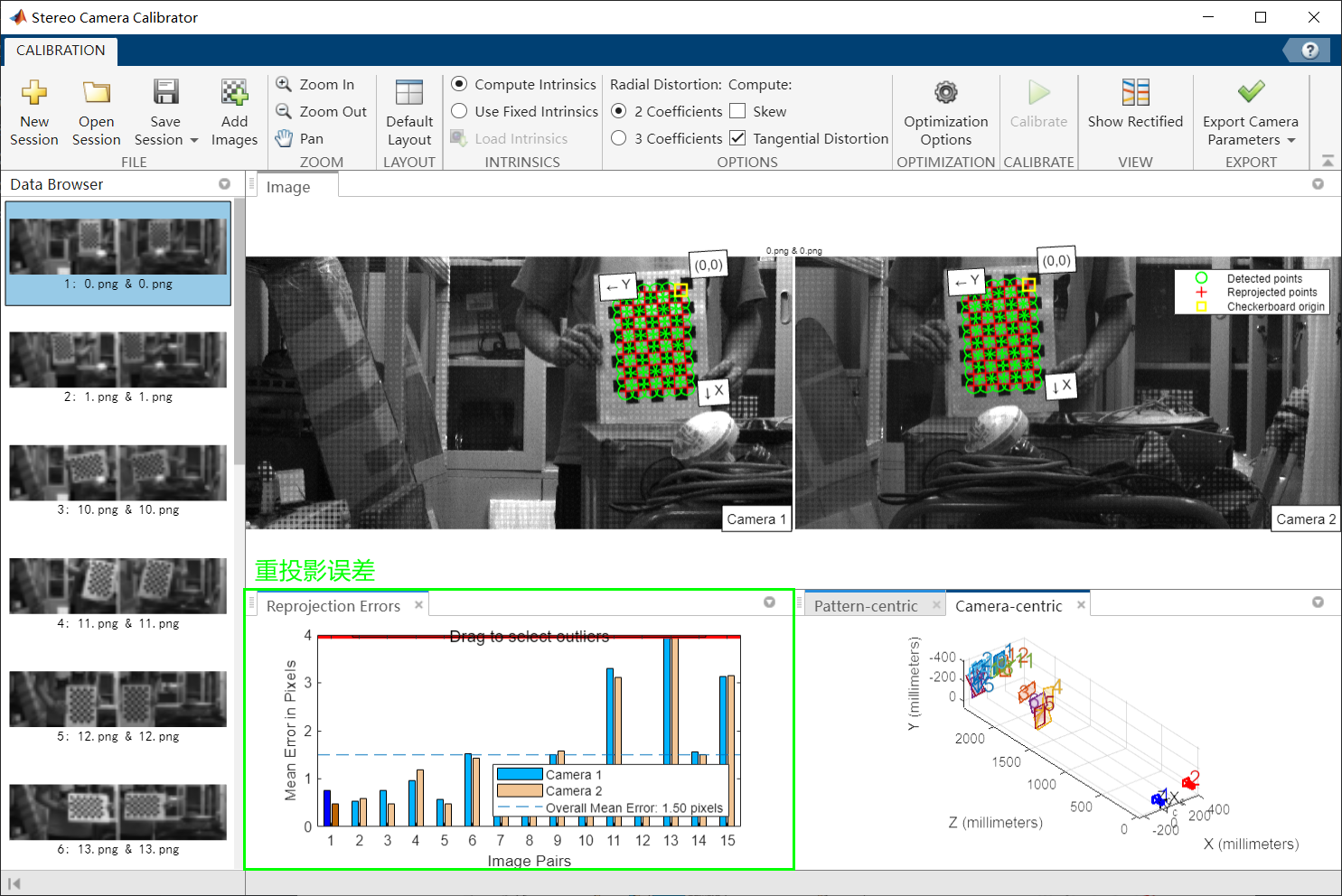This screenshot has height=896, width=1342.
Task: Click the Camera 2 tan legend swatch
Action: coord(520,790)
